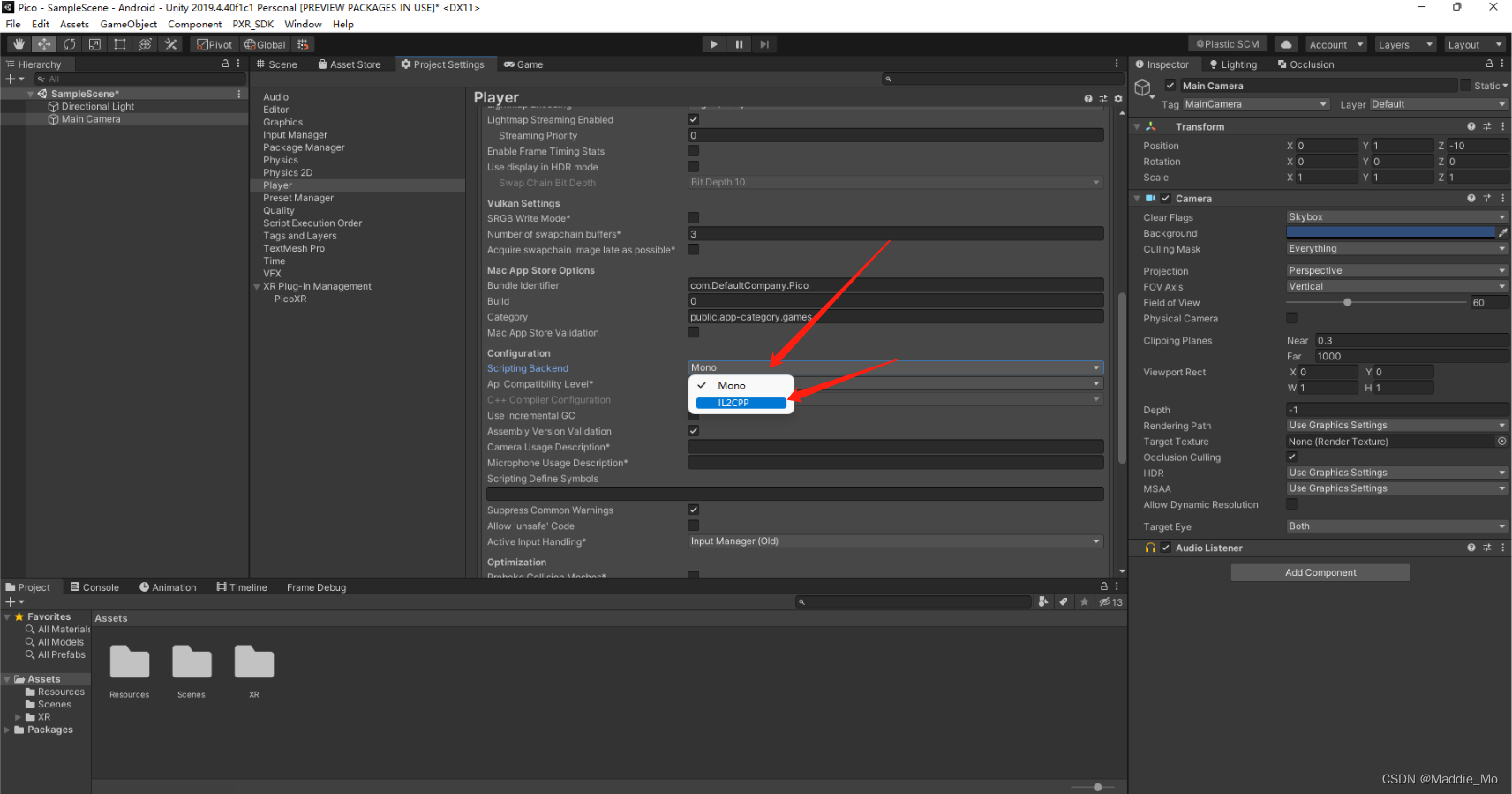Open Transform component presets icon
Image resolution: width=1512 pixels, height=794 pixels.
point(1486,126)
